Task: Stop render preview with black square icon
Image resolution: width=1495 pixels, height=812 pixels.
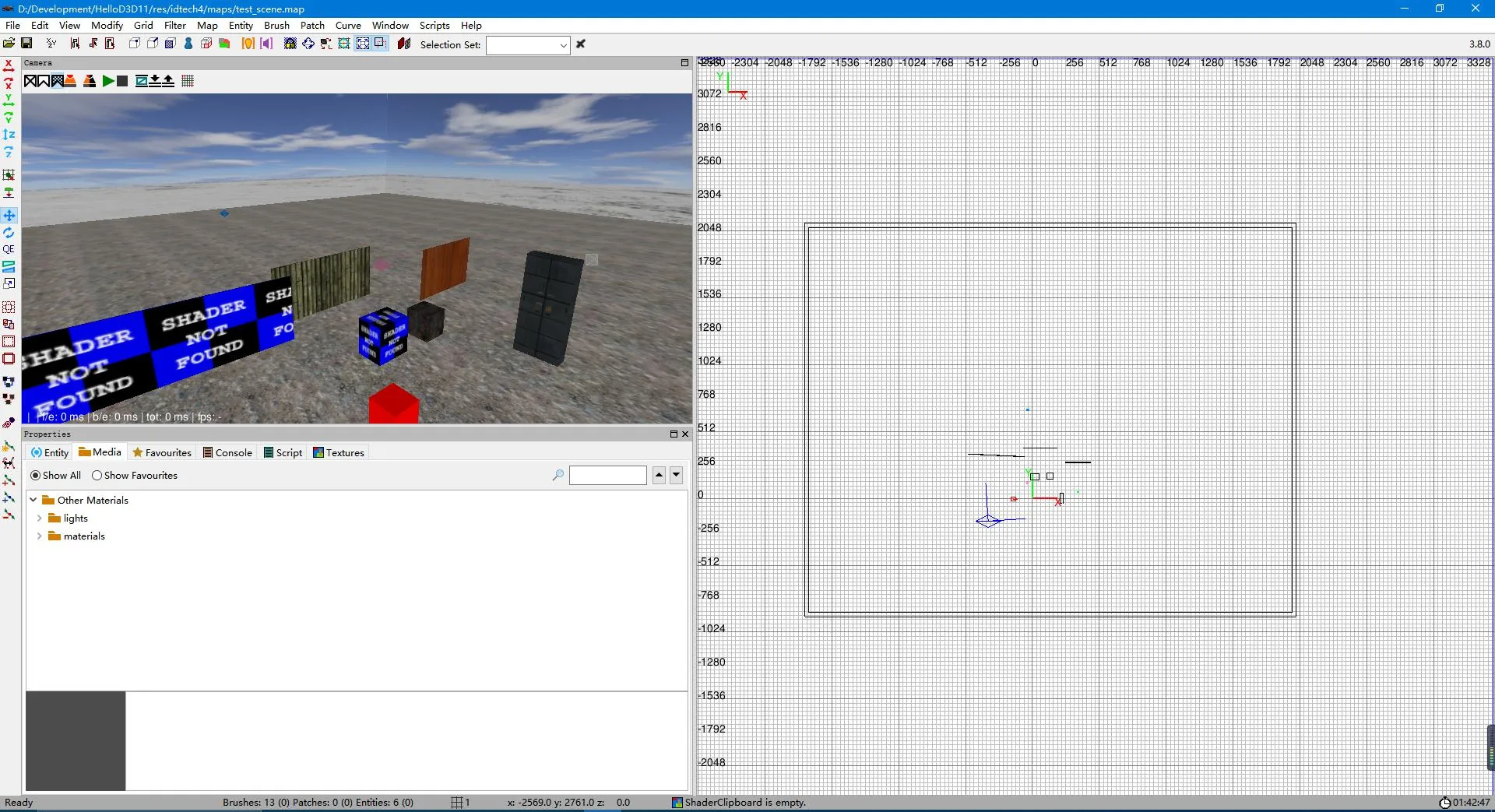Action: 122,81
